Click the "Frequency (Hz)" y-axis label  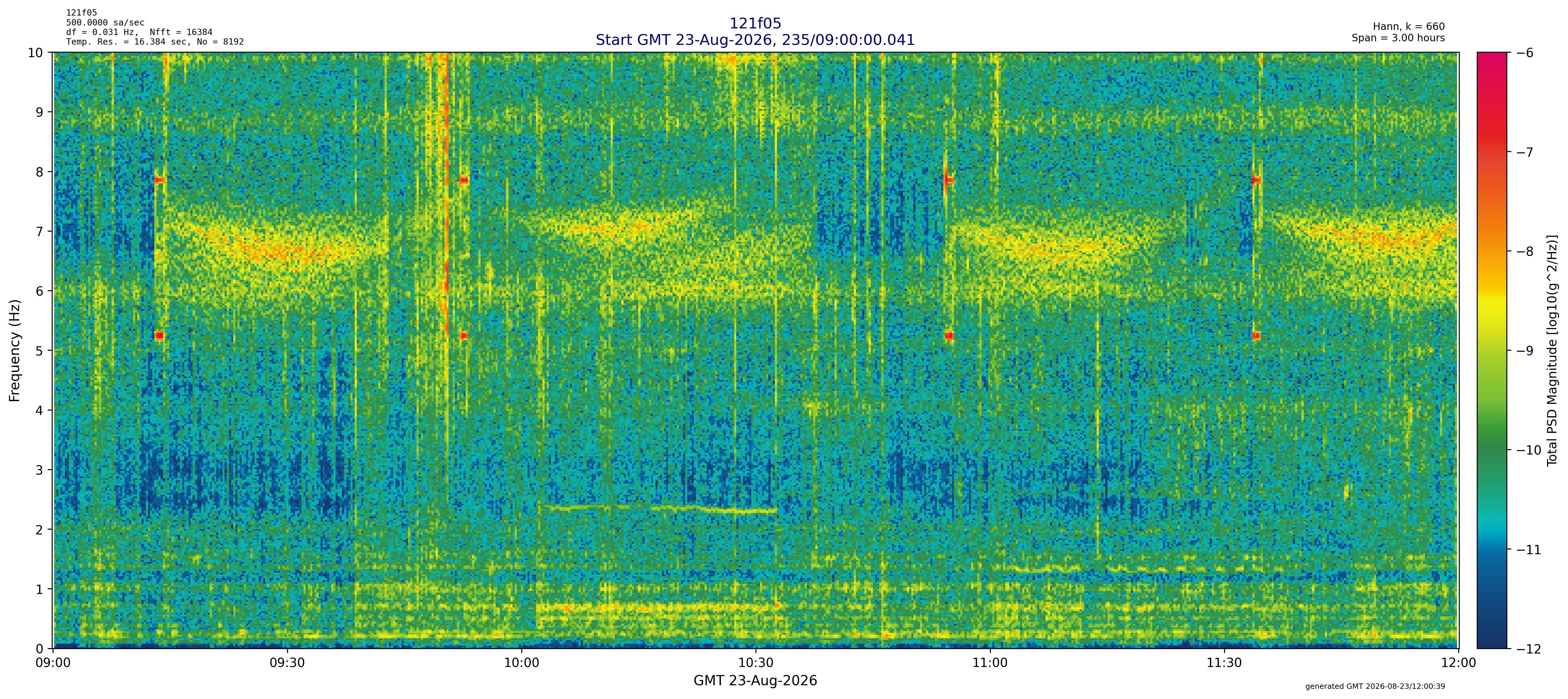click(x=15, y=350)
